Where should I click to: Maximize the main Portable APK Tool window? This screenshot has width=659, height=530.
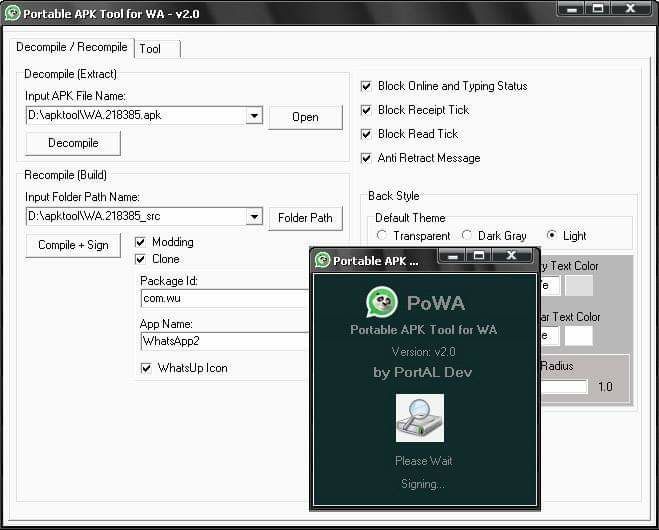pyautogui.click(x=598, y=9)
